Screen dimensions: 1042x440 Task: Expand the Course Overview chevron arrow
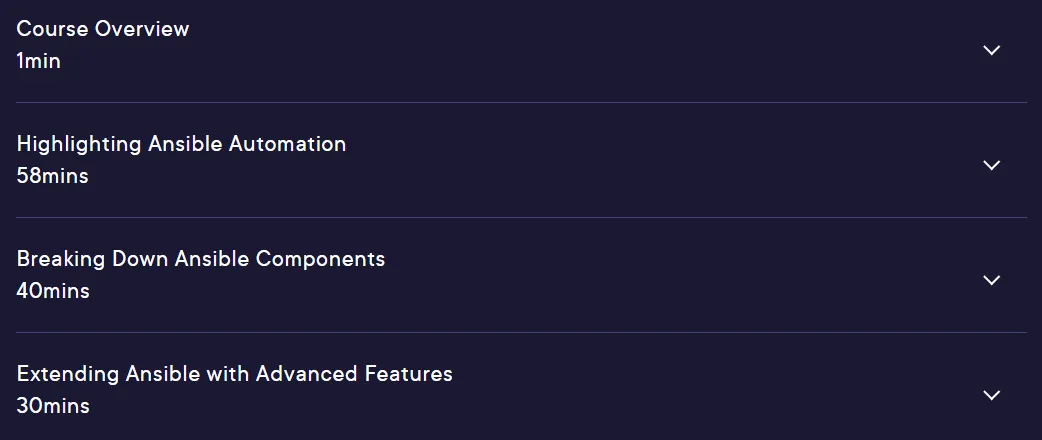(x=991, y=50)
